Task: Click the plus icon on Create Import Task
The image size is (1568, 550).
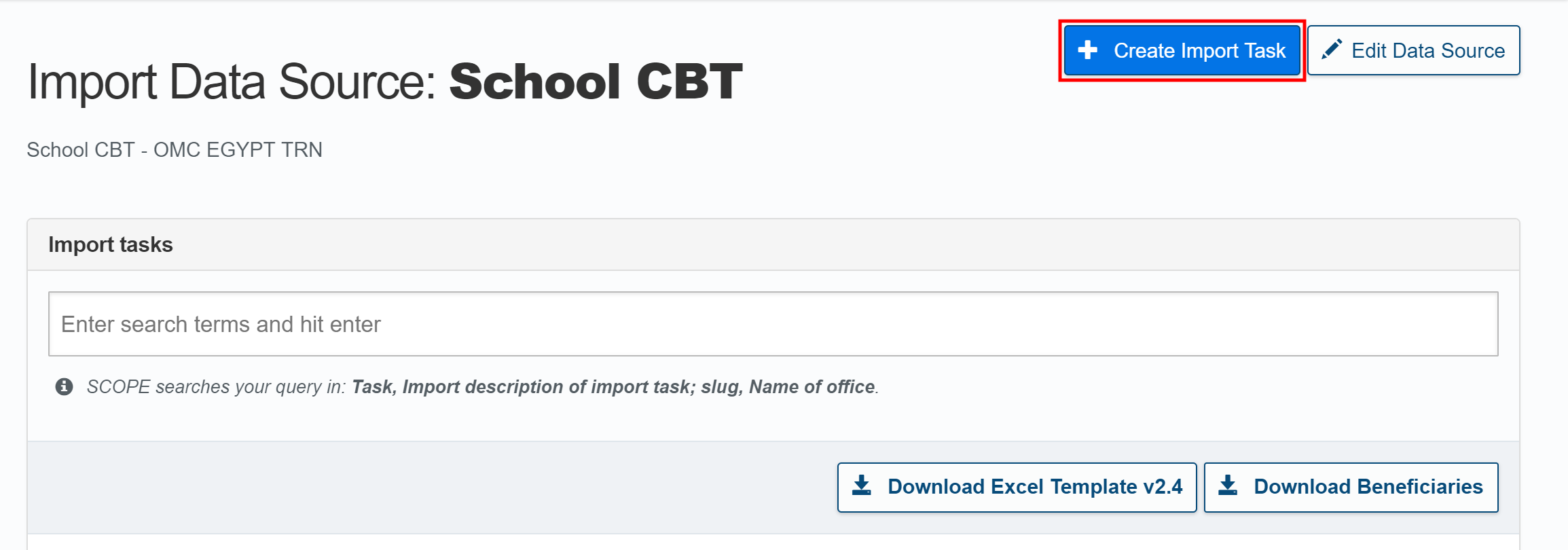Action: coord(1088,50)
